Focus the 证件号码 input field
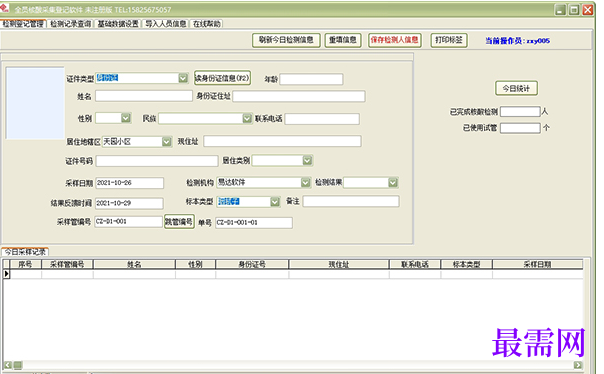This screenshot has height=374, width=604. point(157,161)
